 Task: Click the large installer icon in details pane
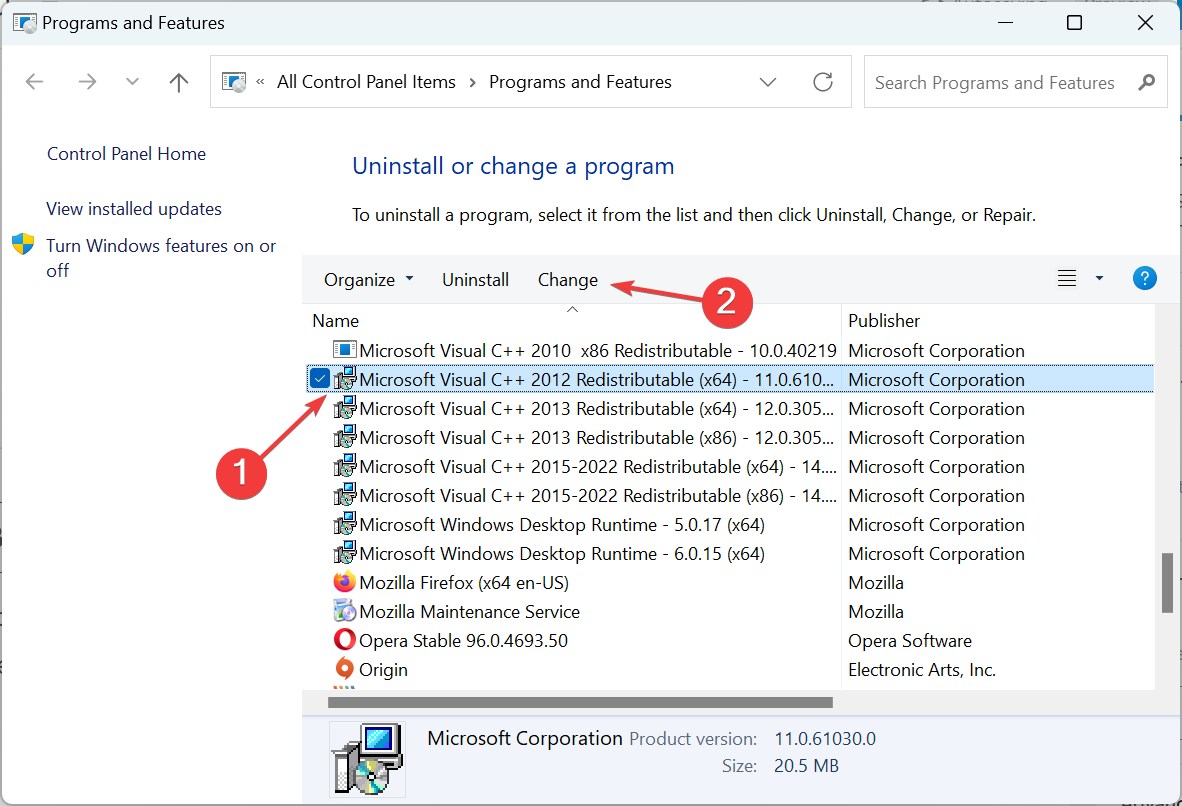coord(367,758)
